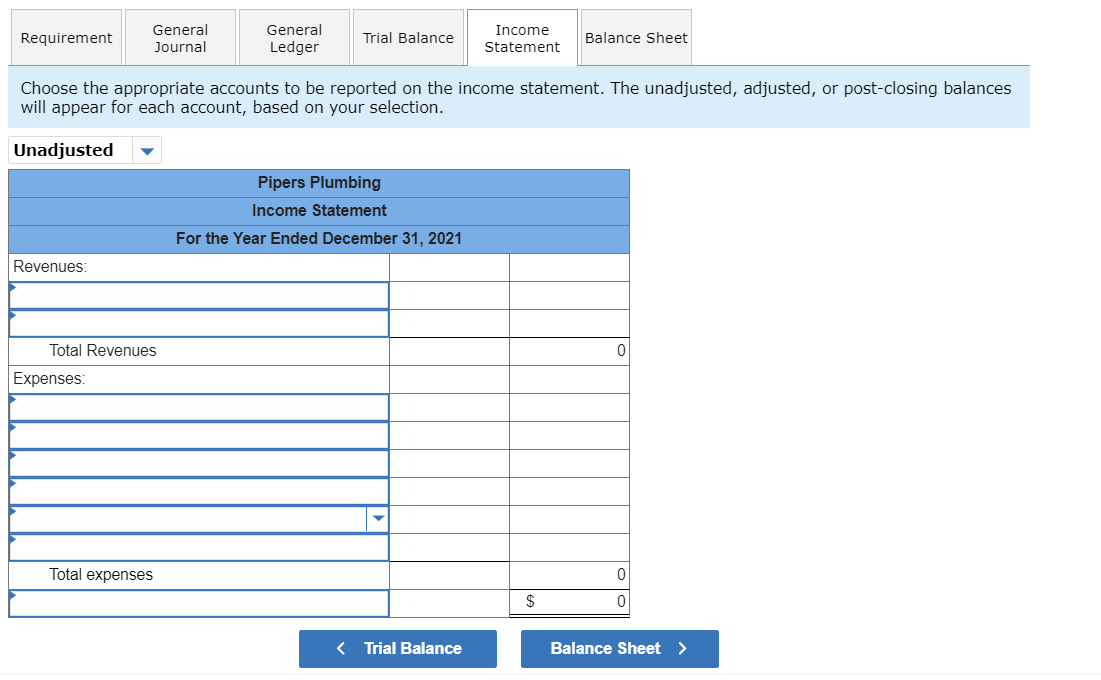The height and width of the screenshot is (680, 1101).
Task: Click the first revenue account input field
Action: pyautogui.click(x=198, y=294)
